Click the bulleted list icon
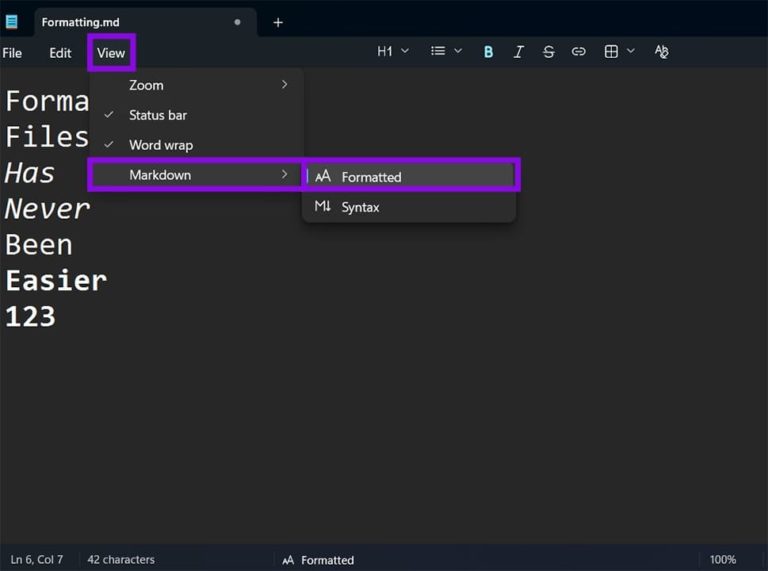Image resolution: width=768 pixels, height=571 pixels. coord(438,51)
